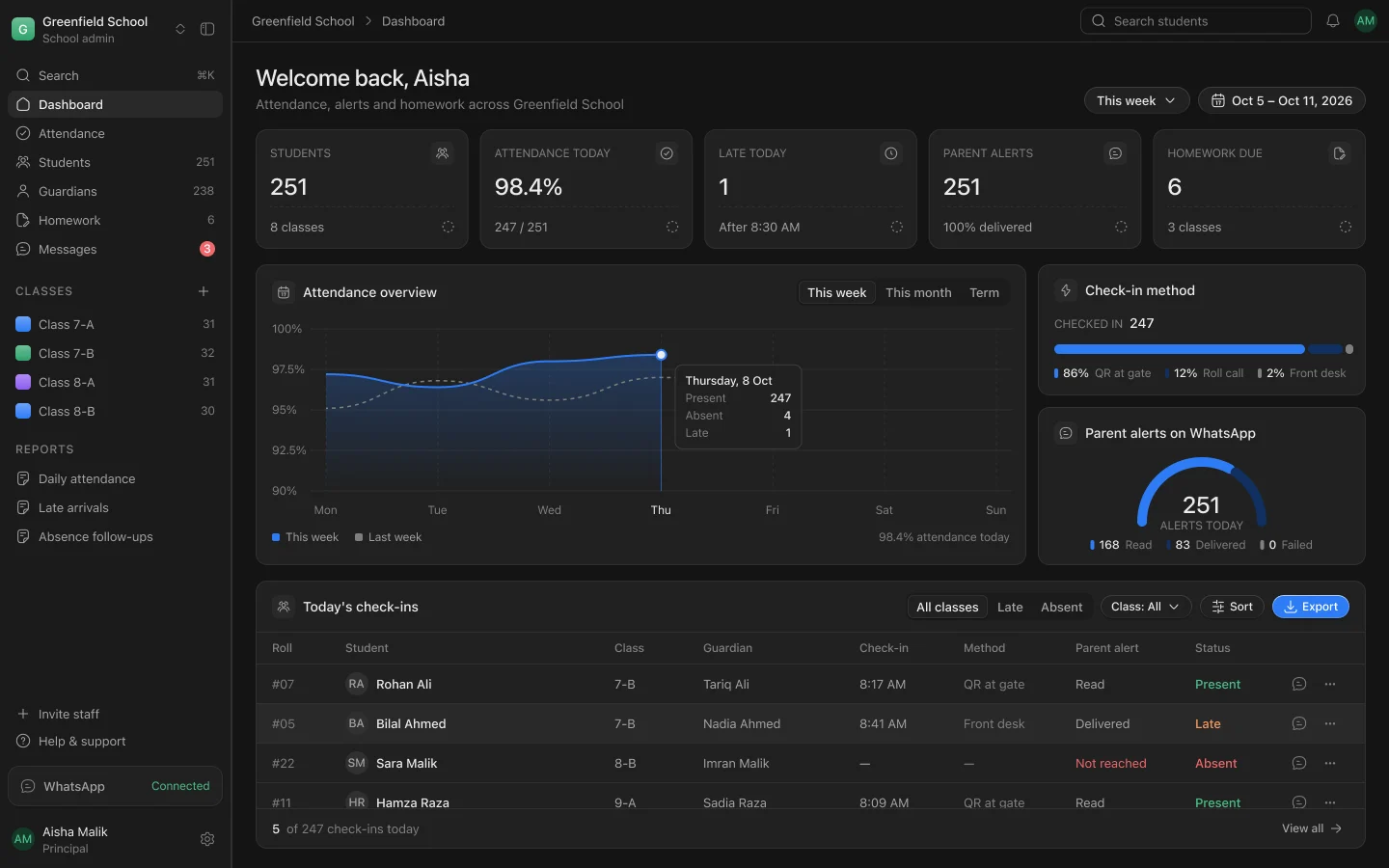1389x868 pixels.
Task: Click the Export button
Action: pyautogui.click(x=1310, y=607)
